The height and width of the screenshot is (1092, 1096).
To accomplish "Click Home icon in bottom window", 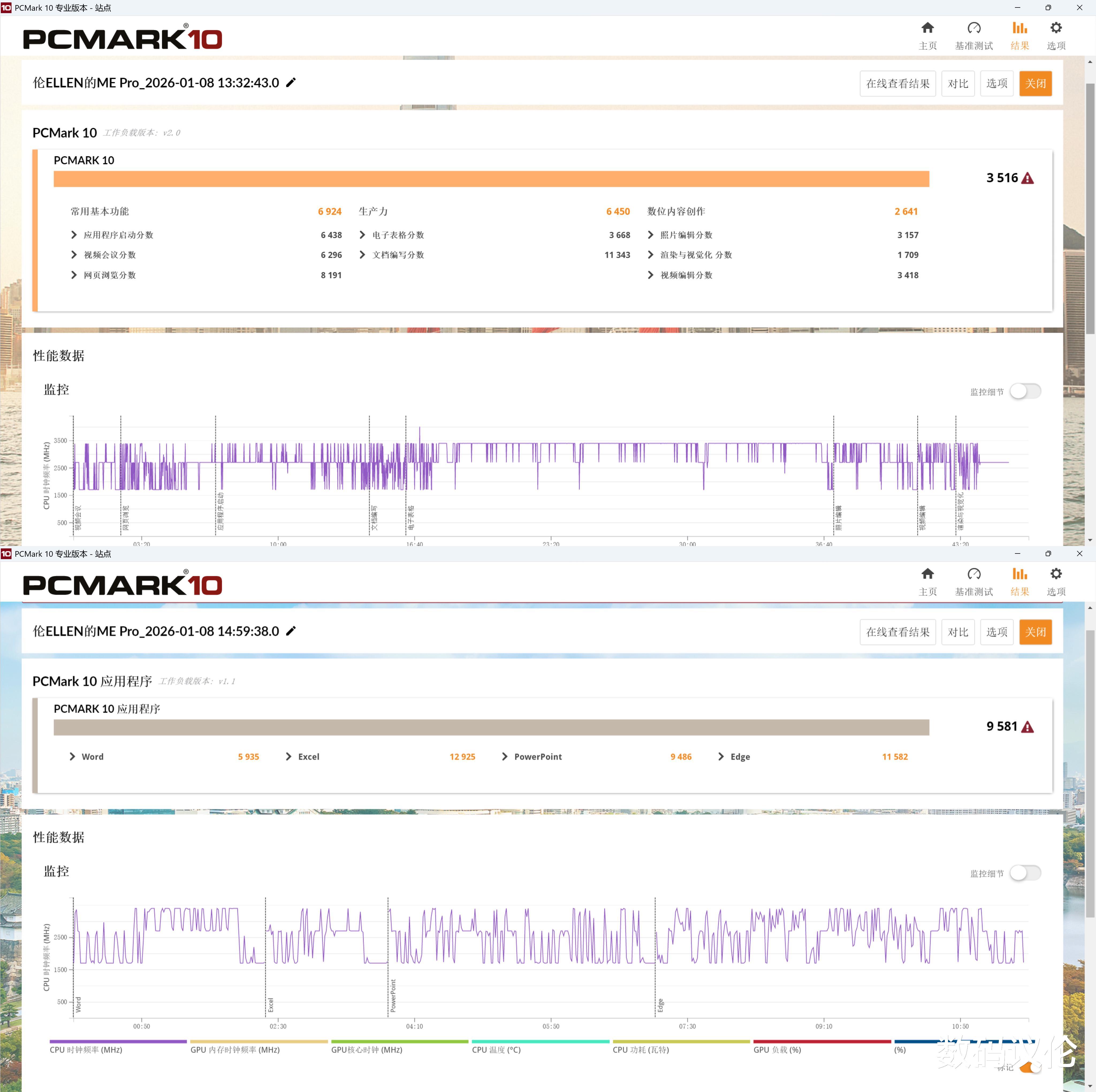I will pyautogui.click(x=927, y=574).
